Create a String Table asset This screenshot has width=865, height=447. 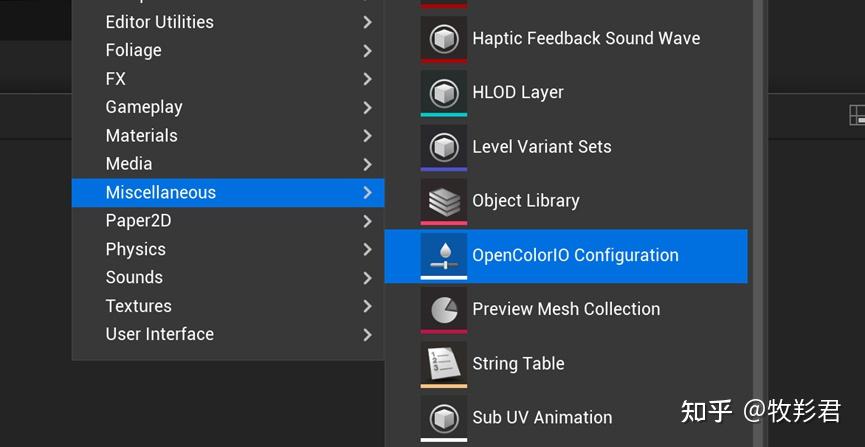(x=518, y=363)
